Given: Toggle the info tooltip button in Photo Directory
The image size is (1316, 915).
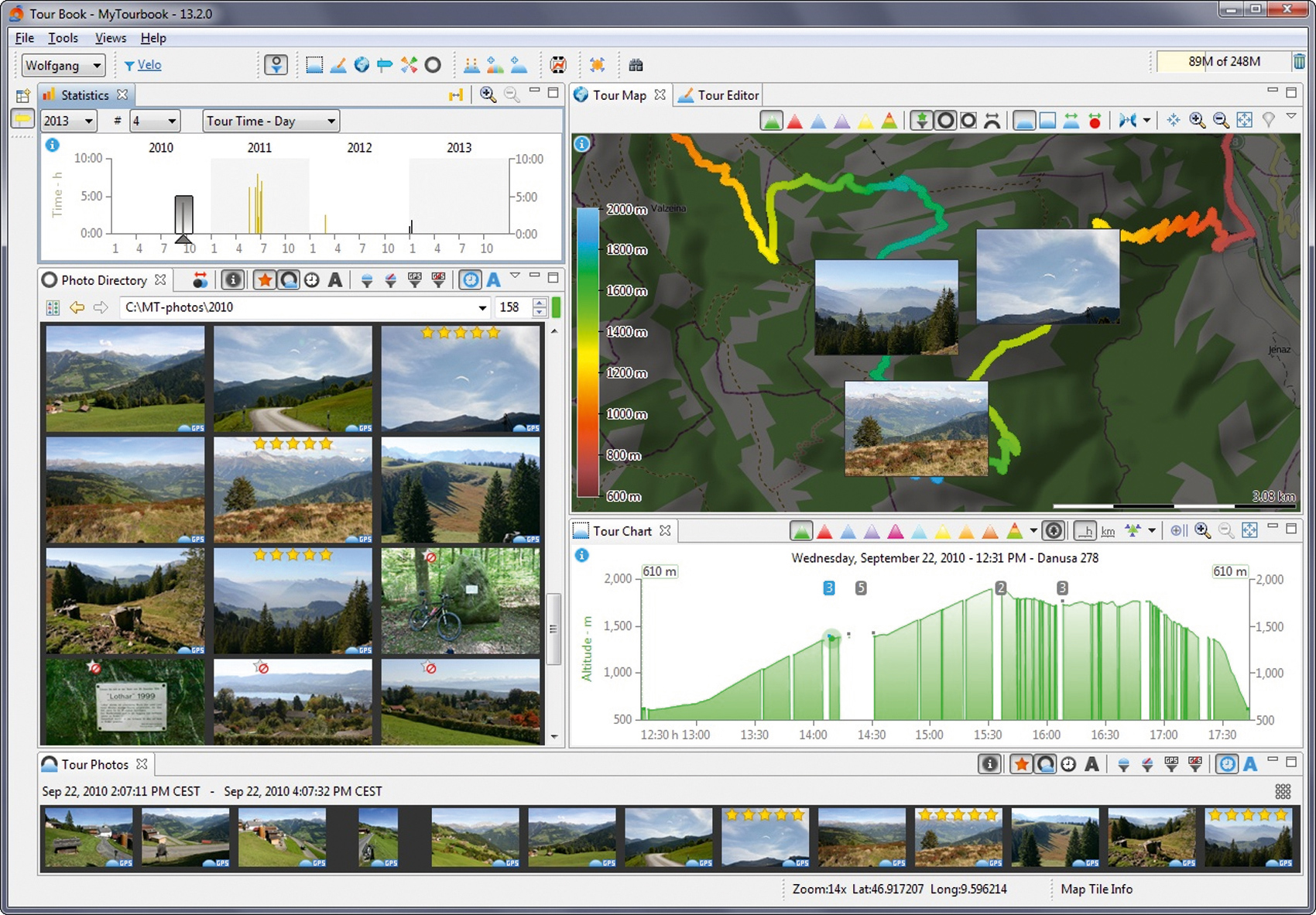Looking at the screenshot, I should pyautogui.click(x=233, y=280).
